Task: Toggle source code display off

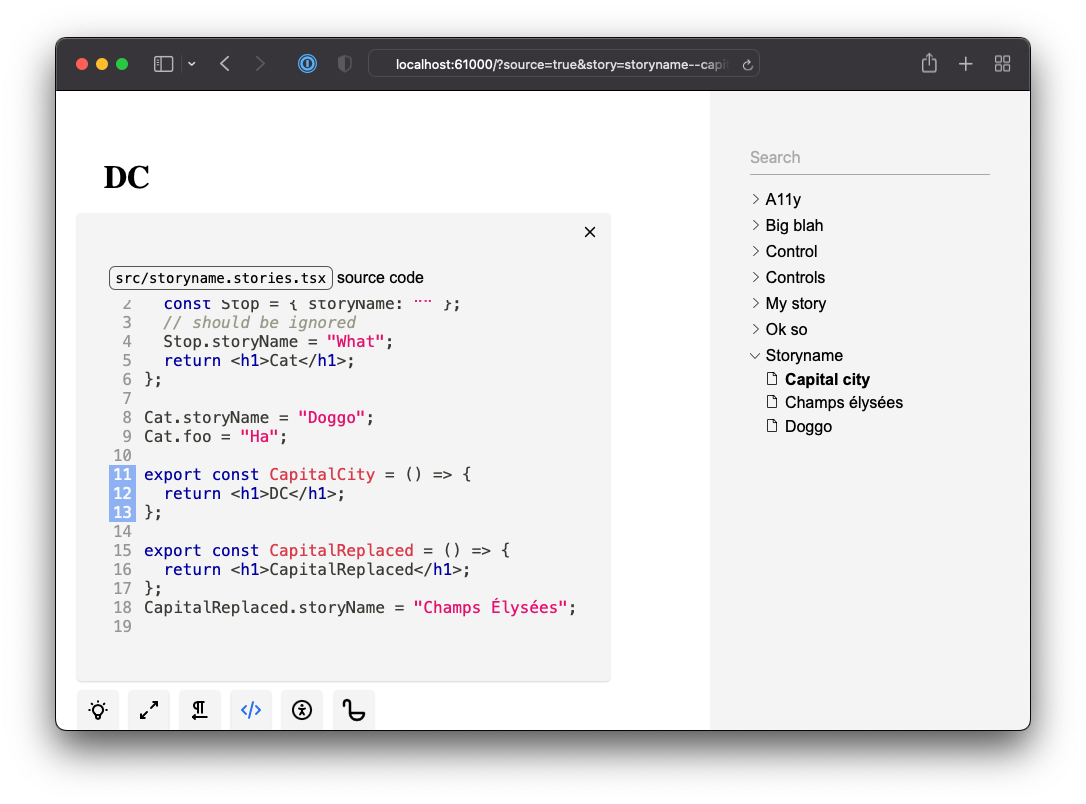Action: tap(589, 231)
